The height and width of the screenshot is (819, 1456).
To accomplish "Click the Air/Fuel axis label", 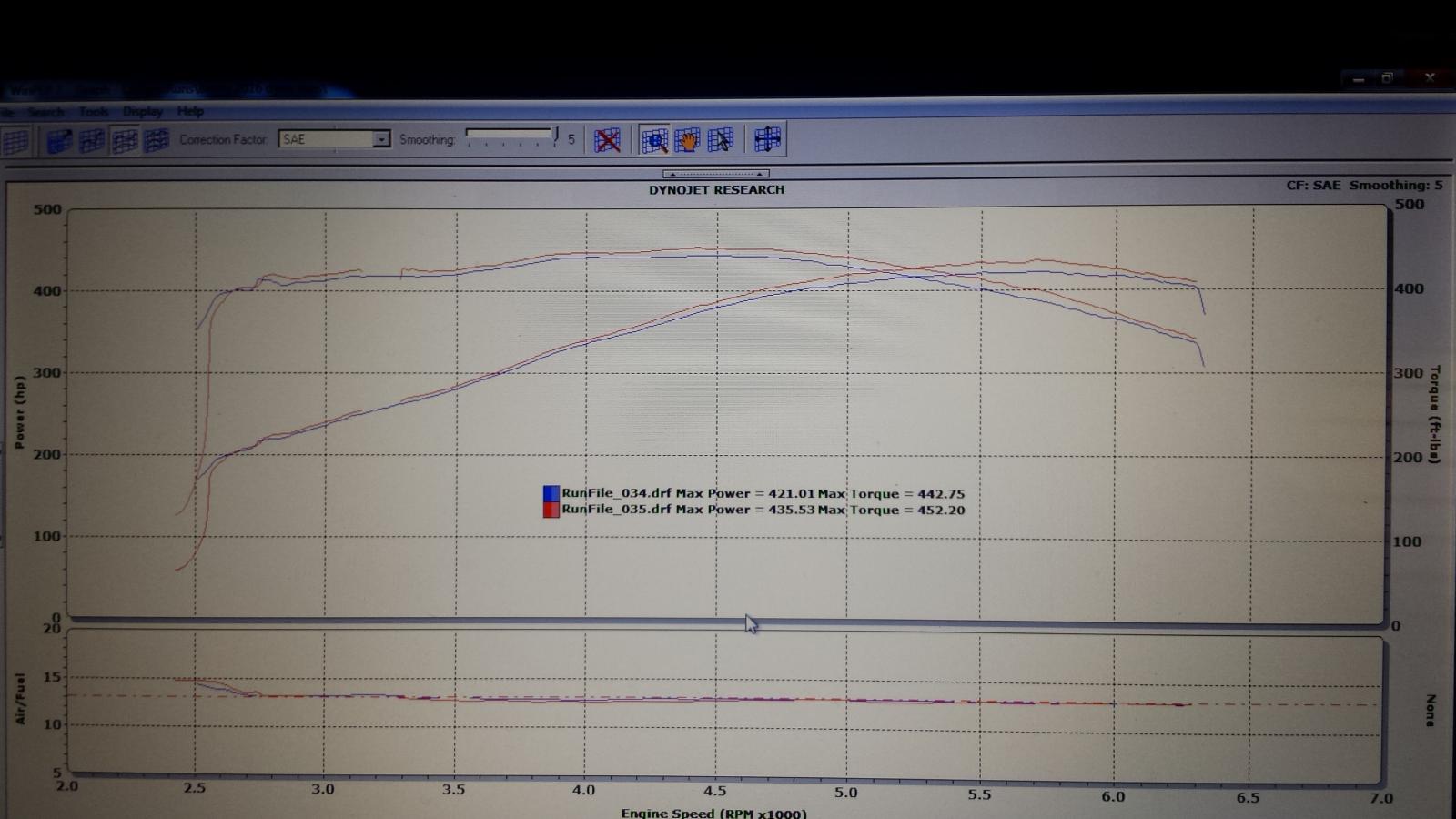I will tap(20, 699).
